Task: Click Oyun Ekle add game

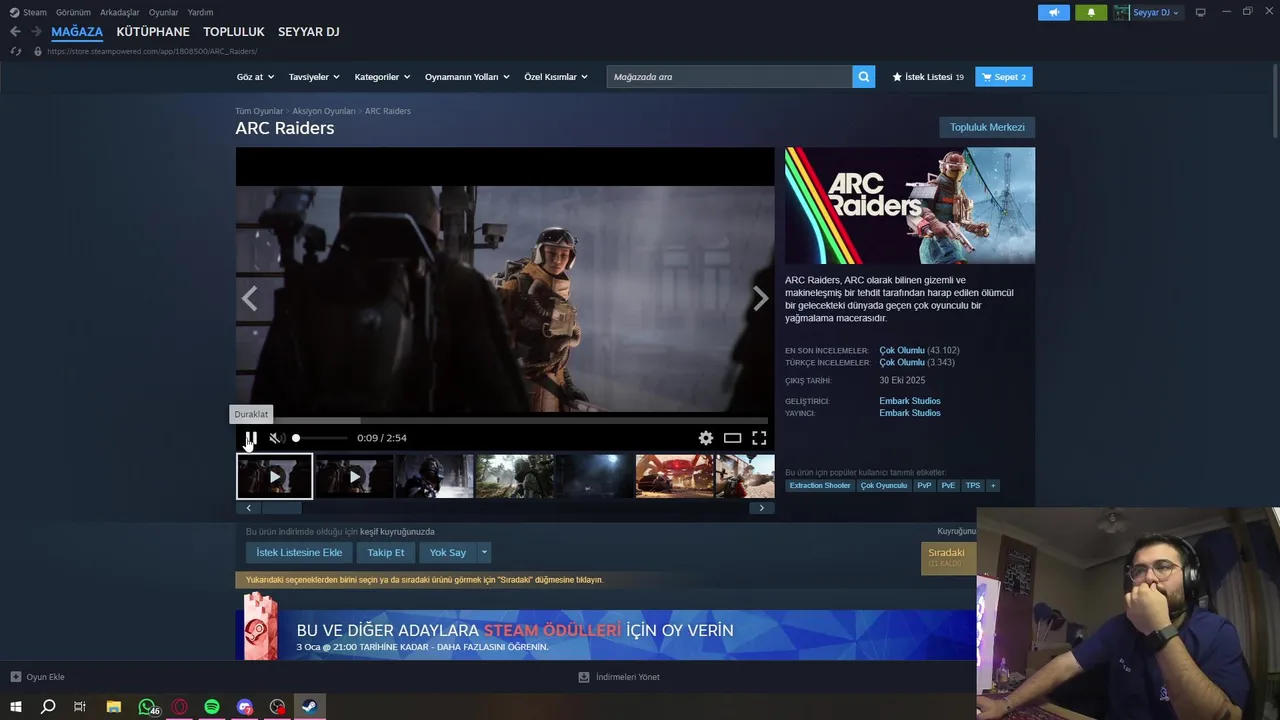Action: tap(37, 677)
